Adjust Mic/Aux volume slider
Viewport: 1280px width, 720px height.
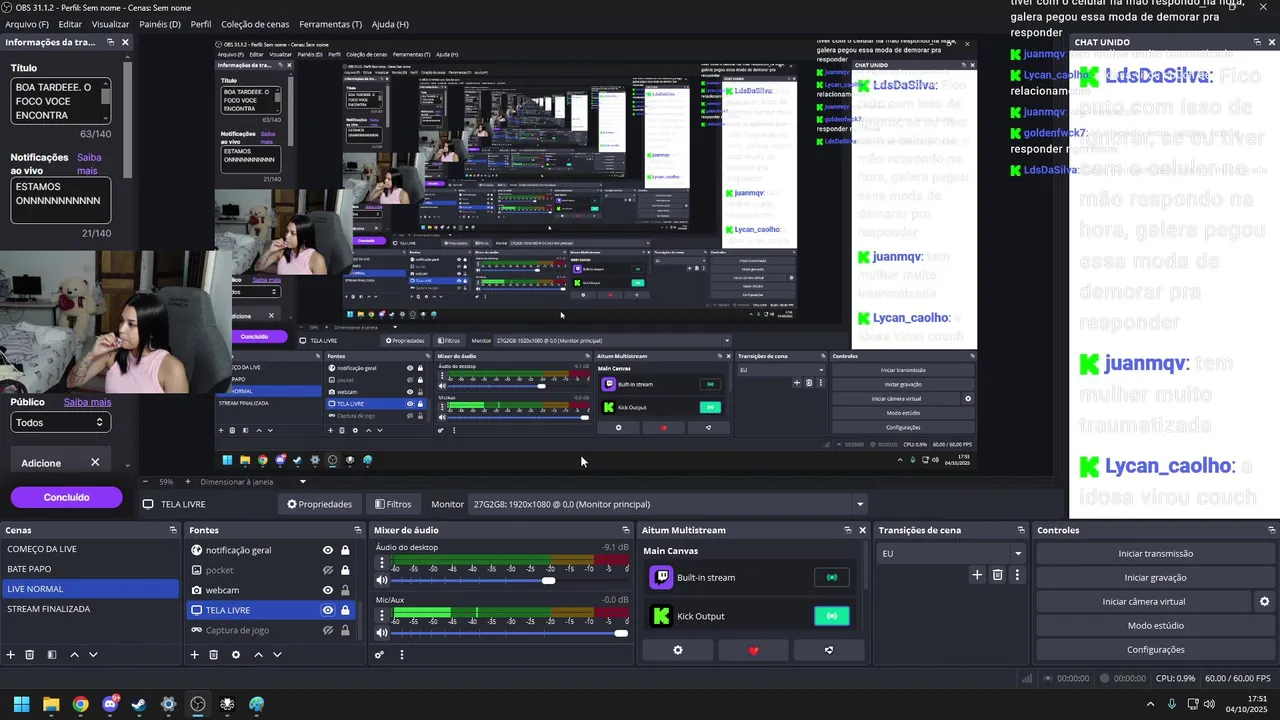click(510, 633)
